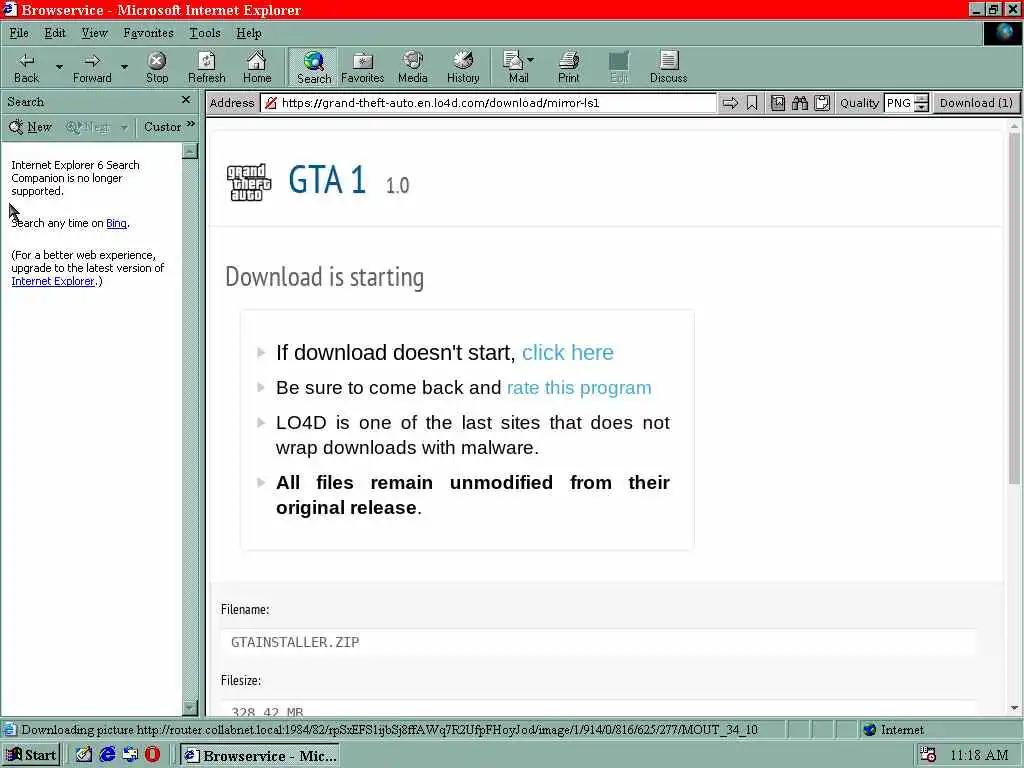Click the Internet zone indicator in status bar
The height and width of the screenshot is (768, 1024).
pos(893,730)
